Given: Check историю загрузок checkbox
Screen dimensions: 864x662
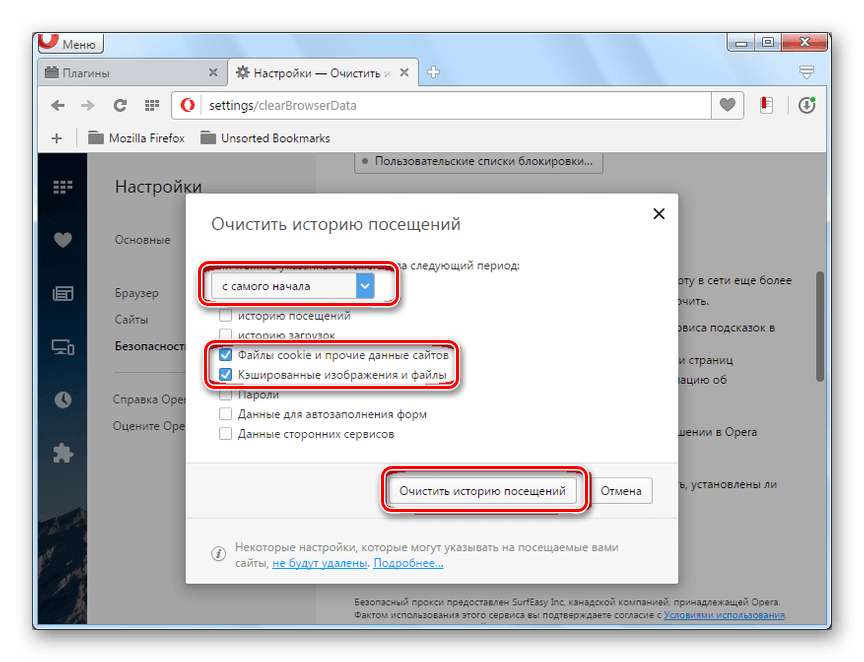Looking at the screenshot, I should tap(225, 333).
